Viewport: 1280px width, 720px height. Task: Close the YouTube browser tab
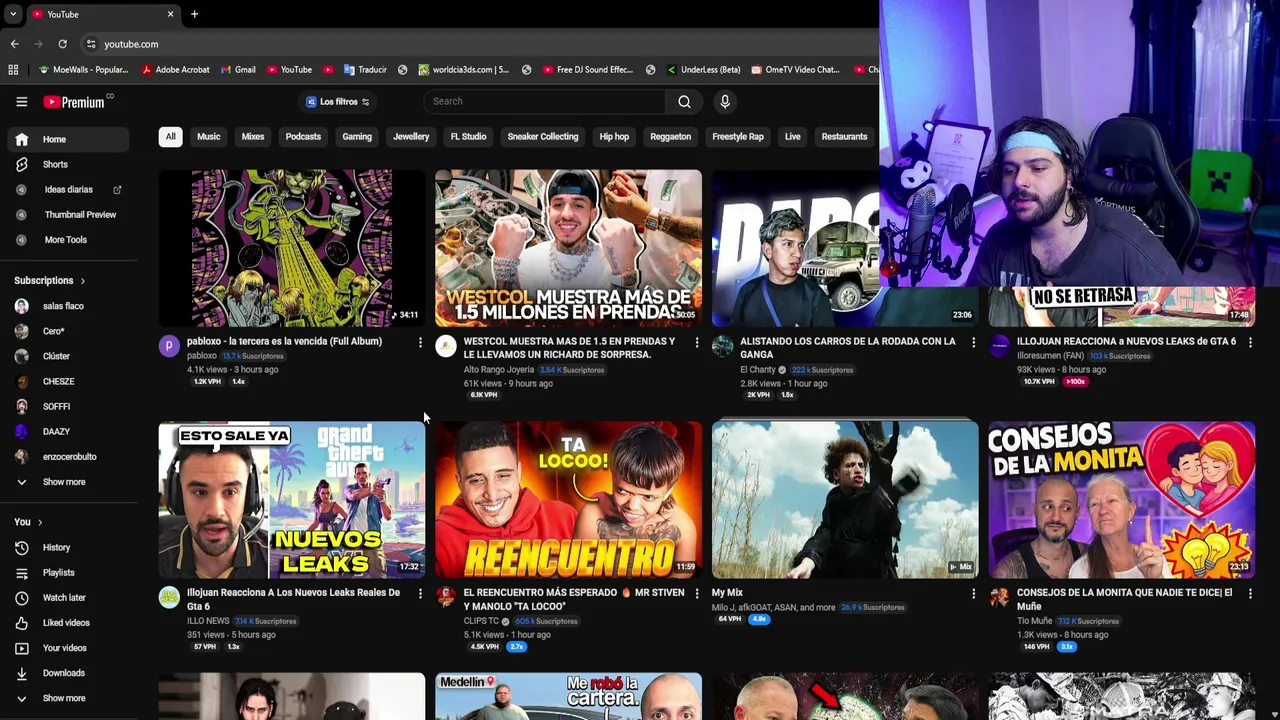pyautogui.click(x=170, y=14)
